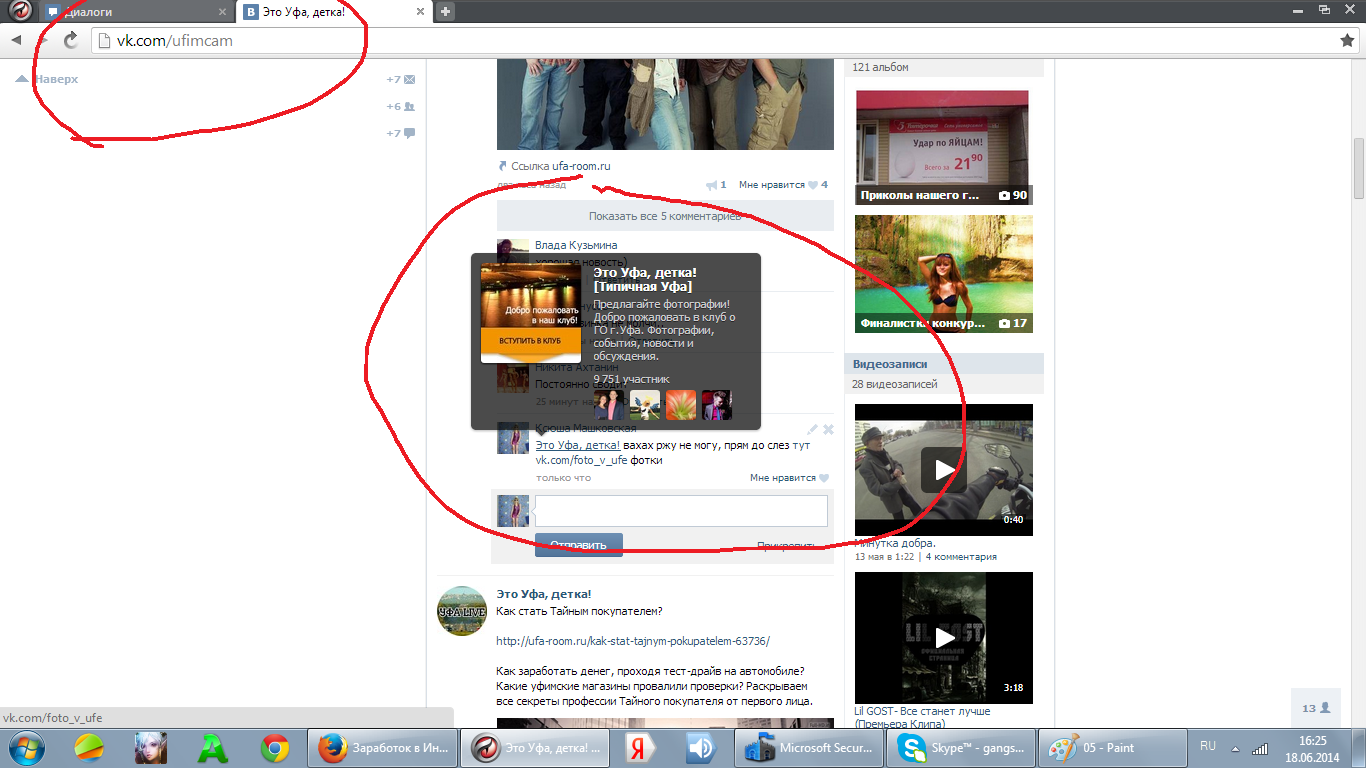Open the УФА LIVE community avatar
1366x768 pixels.
coord(463,611)
